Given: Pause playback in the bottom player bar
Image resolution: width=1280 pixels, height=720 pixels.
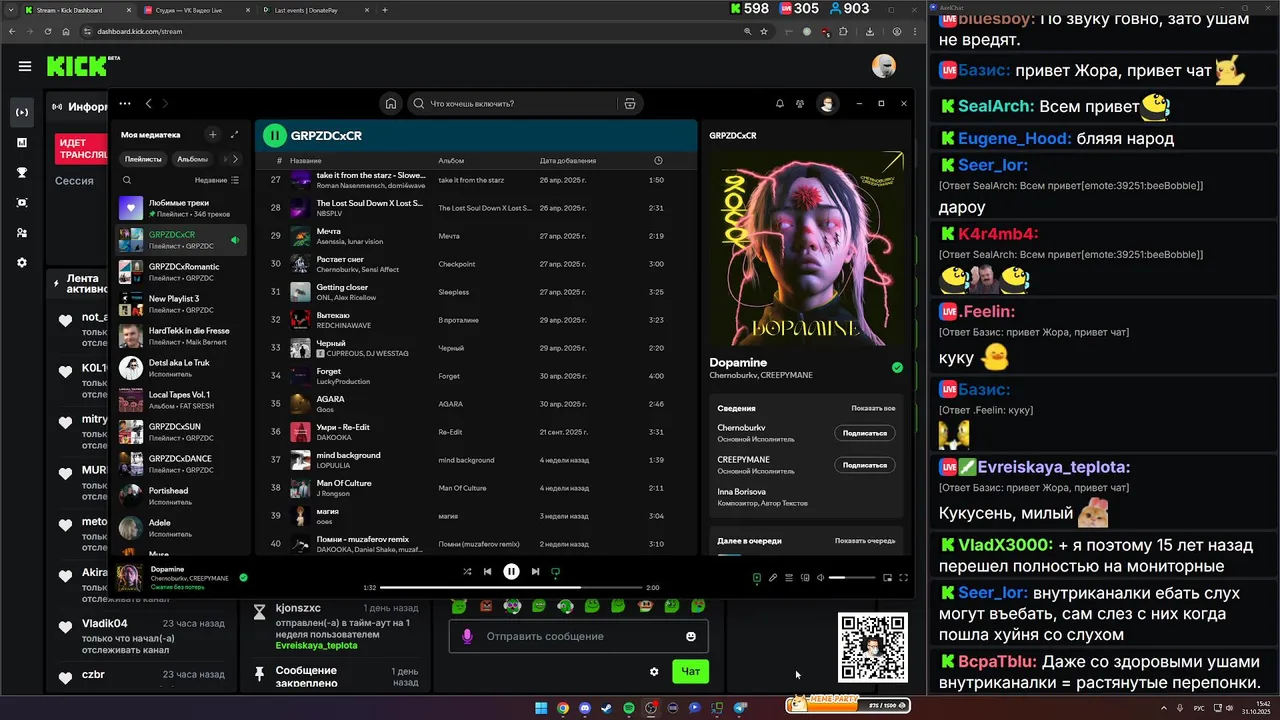Looking at the screenshot, I should (x=511, y=571).
